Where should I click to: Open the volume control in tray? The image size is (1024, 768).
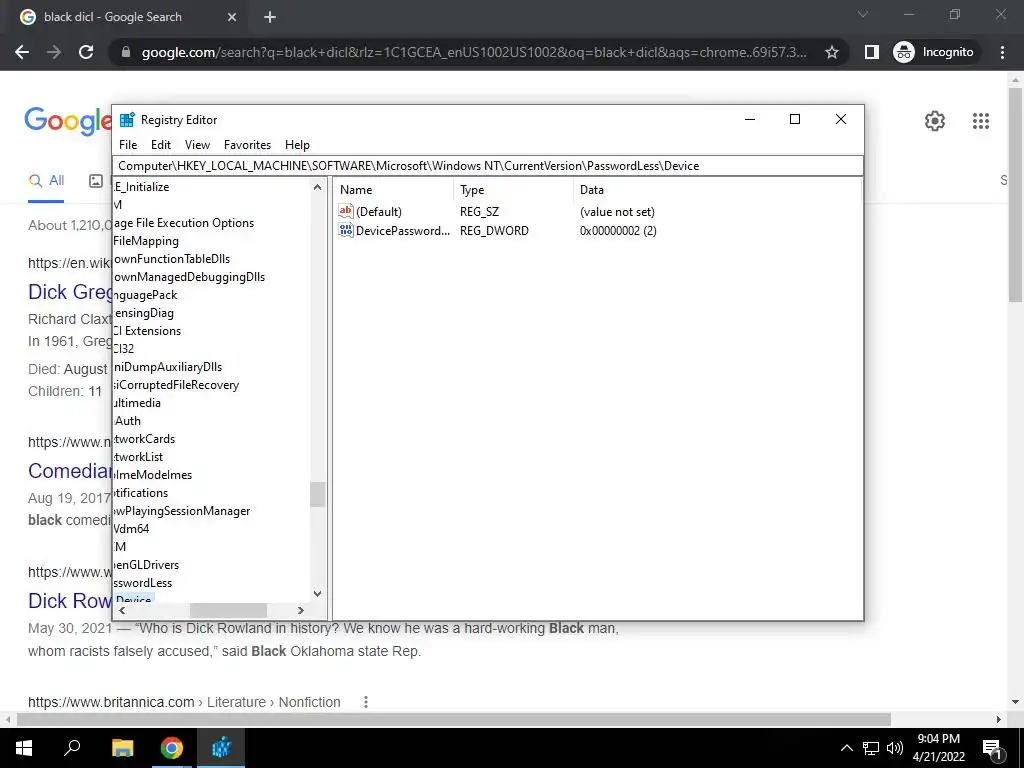click(x=895, y=748)
